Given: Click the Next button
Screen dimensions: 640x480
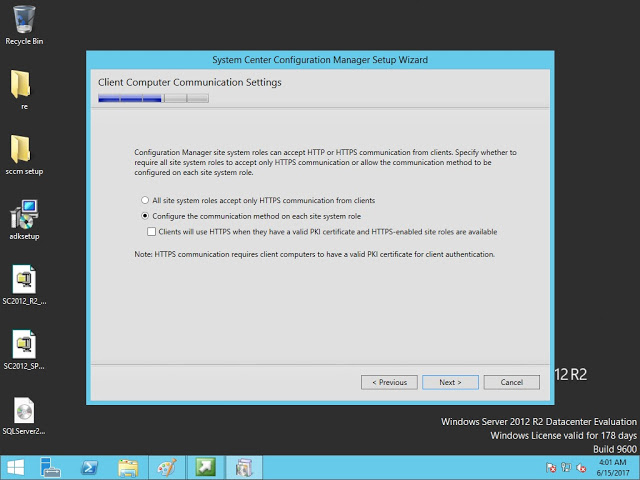Looking at the screenshot, I should 450,382.
